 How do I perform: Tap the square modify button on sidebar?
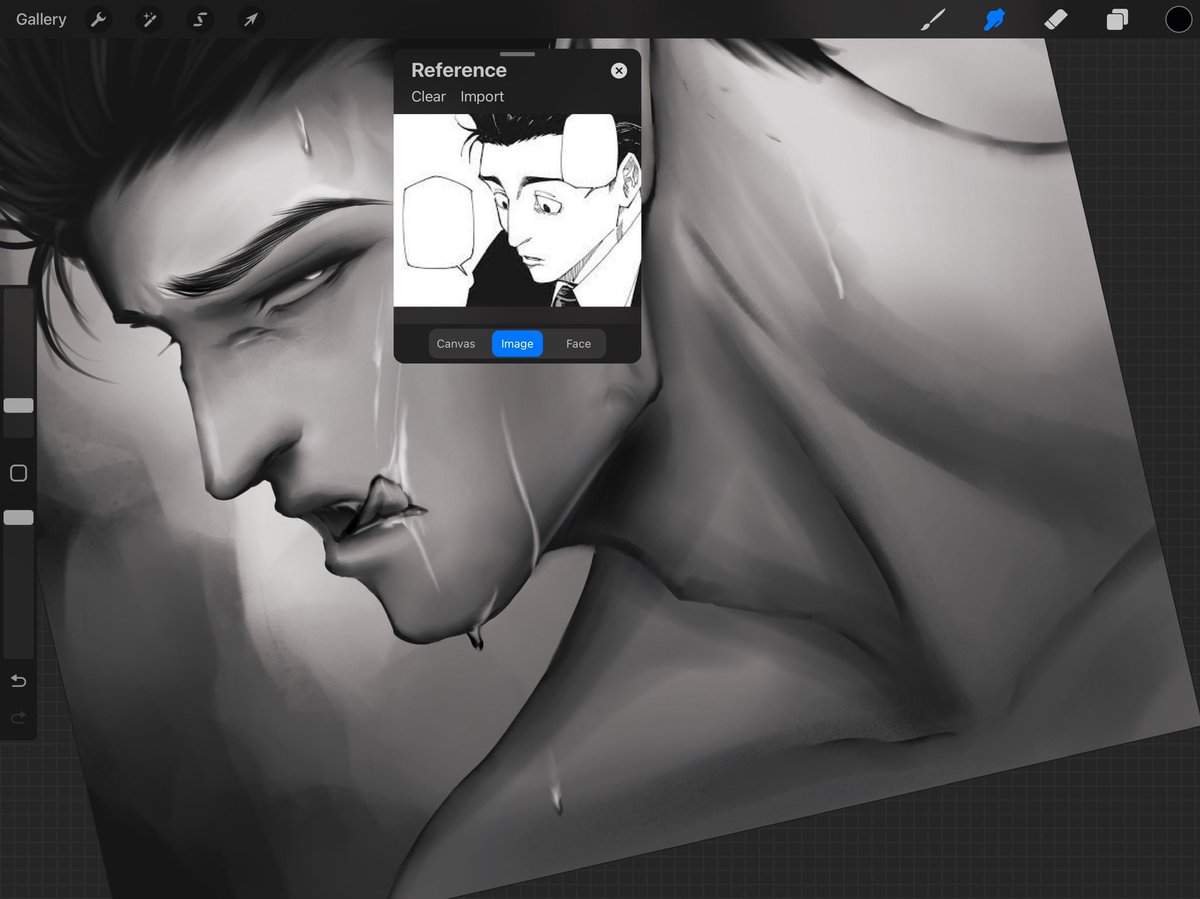pos(18,473)
